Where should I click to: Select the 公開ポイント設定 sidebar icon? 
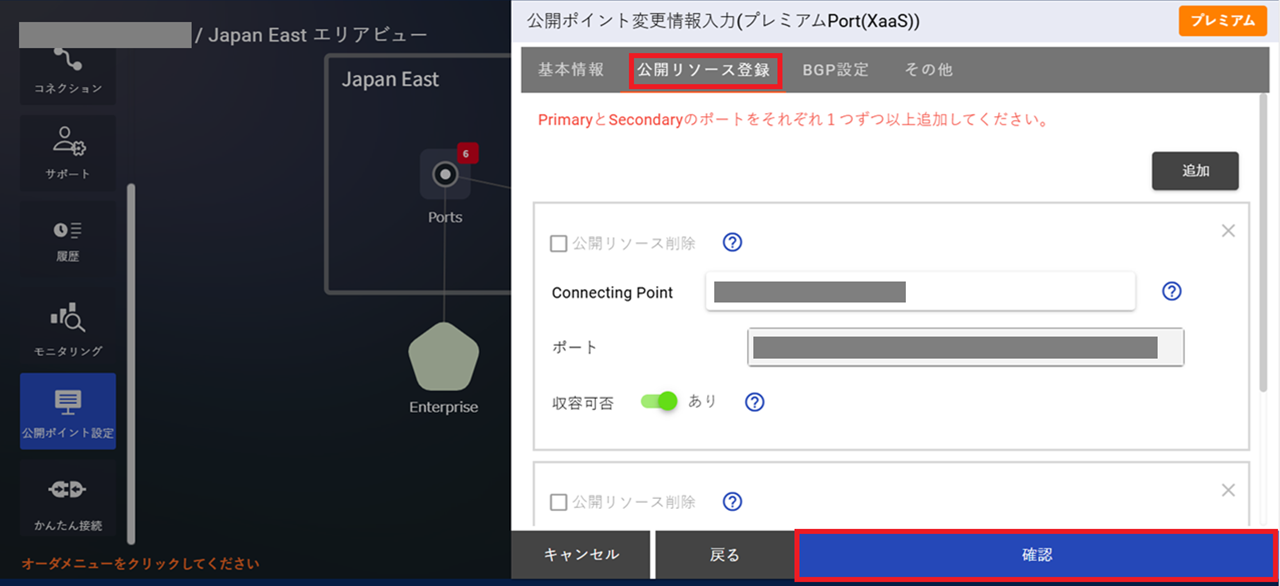point(67,410)
